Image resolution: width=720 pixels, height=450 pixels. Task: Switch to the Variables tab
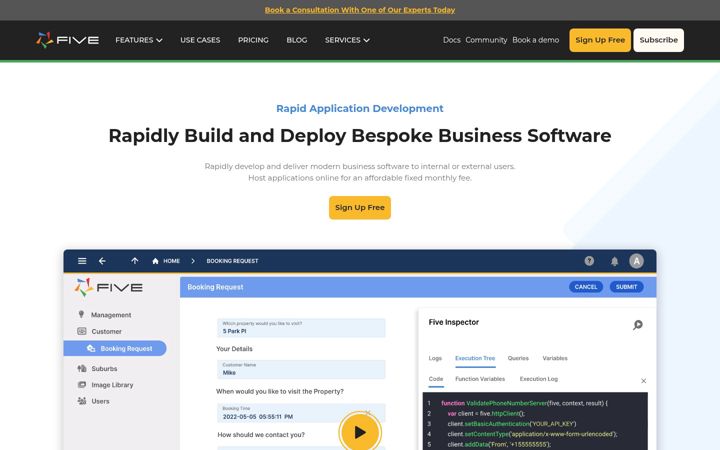point(555,358)
